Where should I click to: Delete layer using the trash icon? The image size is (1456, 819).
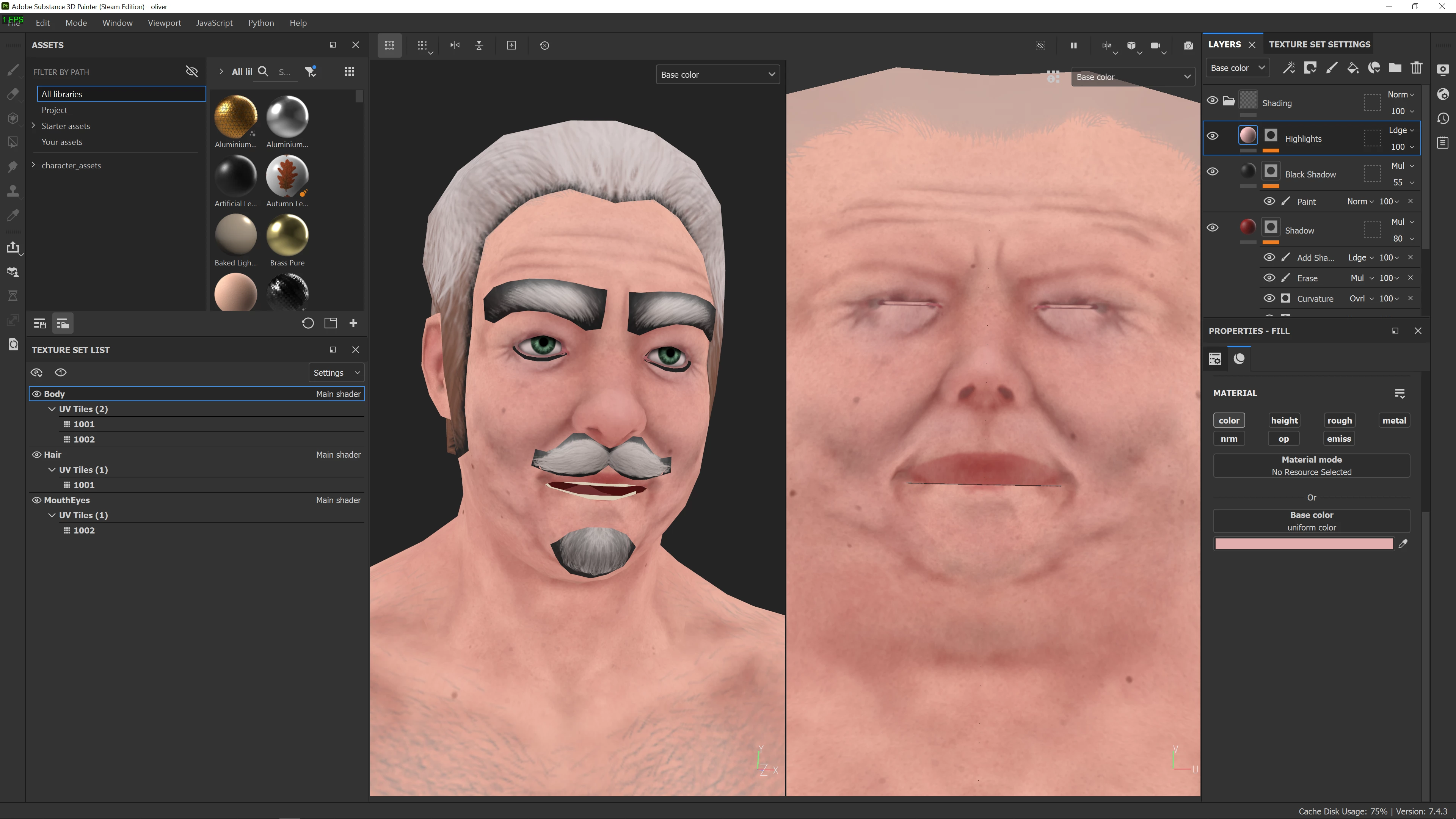1416,68
